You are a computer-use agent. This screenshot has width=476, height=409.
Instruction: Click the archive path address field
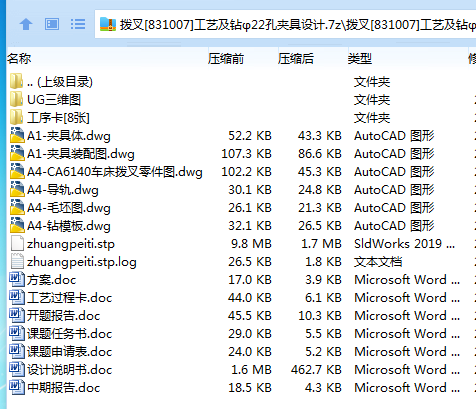click(x=285, y=24)
